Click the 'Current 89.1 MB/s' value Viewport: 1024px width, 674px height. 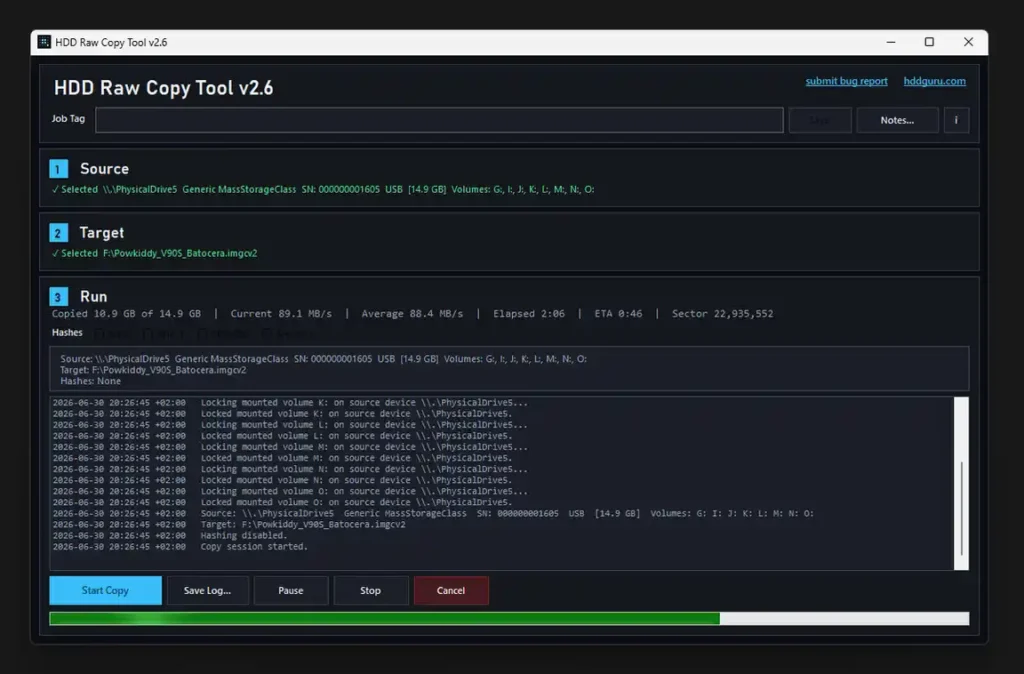tap(281, 313)
